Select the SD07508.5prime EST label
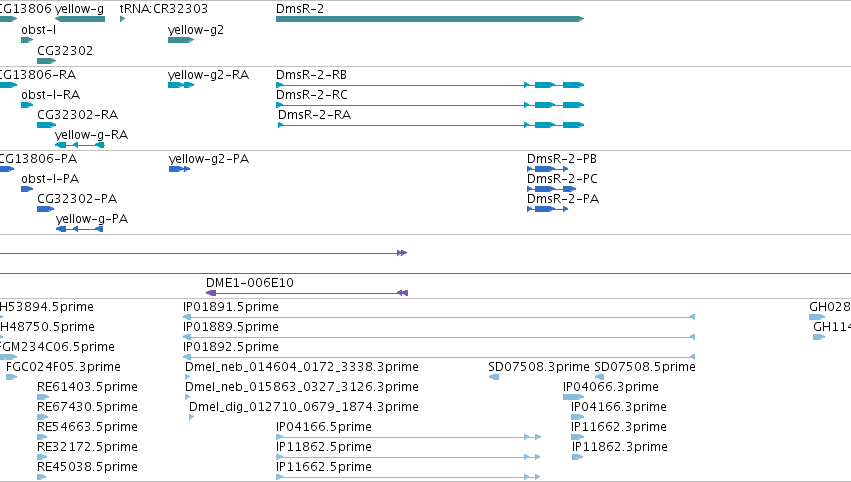 coord(645,367)
